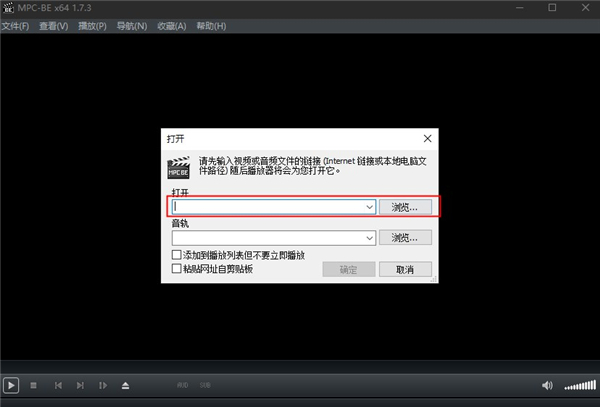The image size is (600, 407).
Task: Close the MPC-BE main window
Action: pos(585,8)
